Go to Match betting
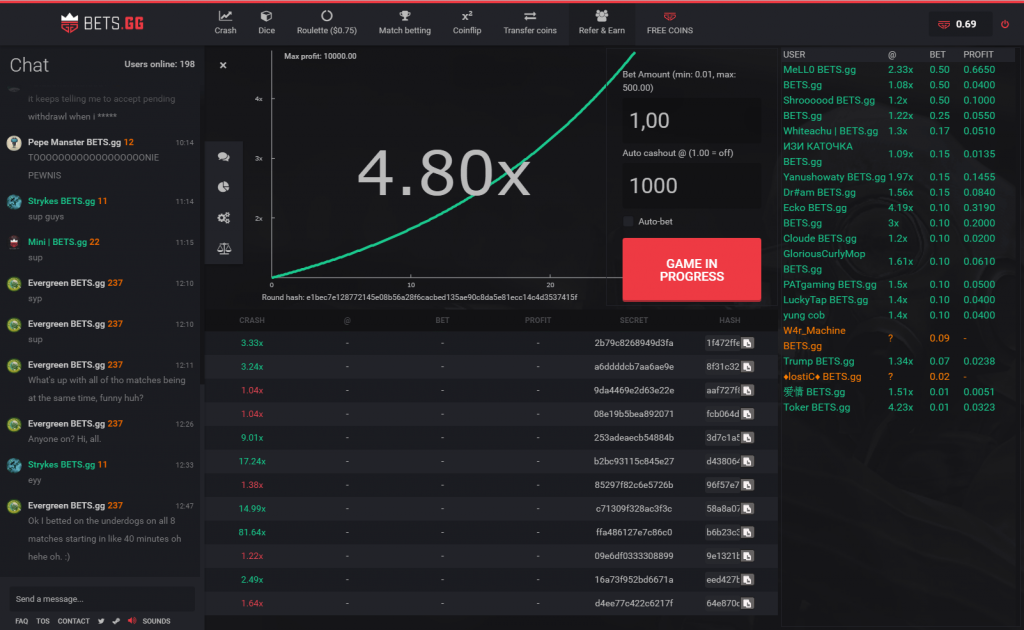The height and width of the screenshot is (630, 1024). [405, 23]
